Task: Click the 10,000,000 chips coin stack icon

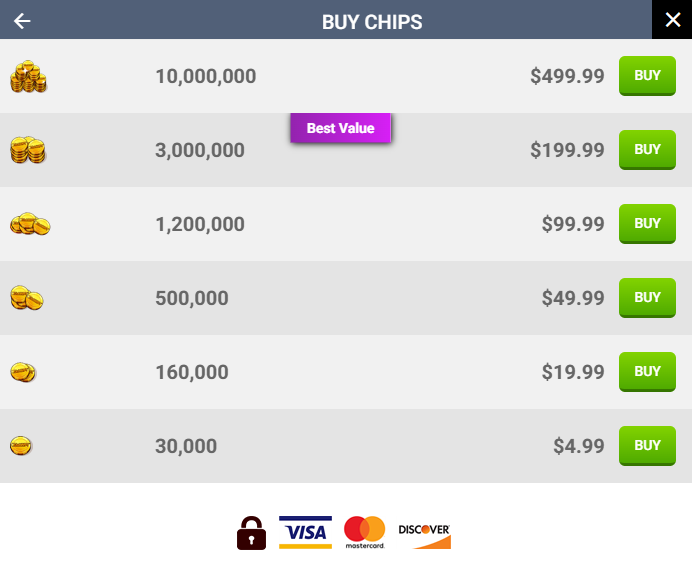Action: 29,77
